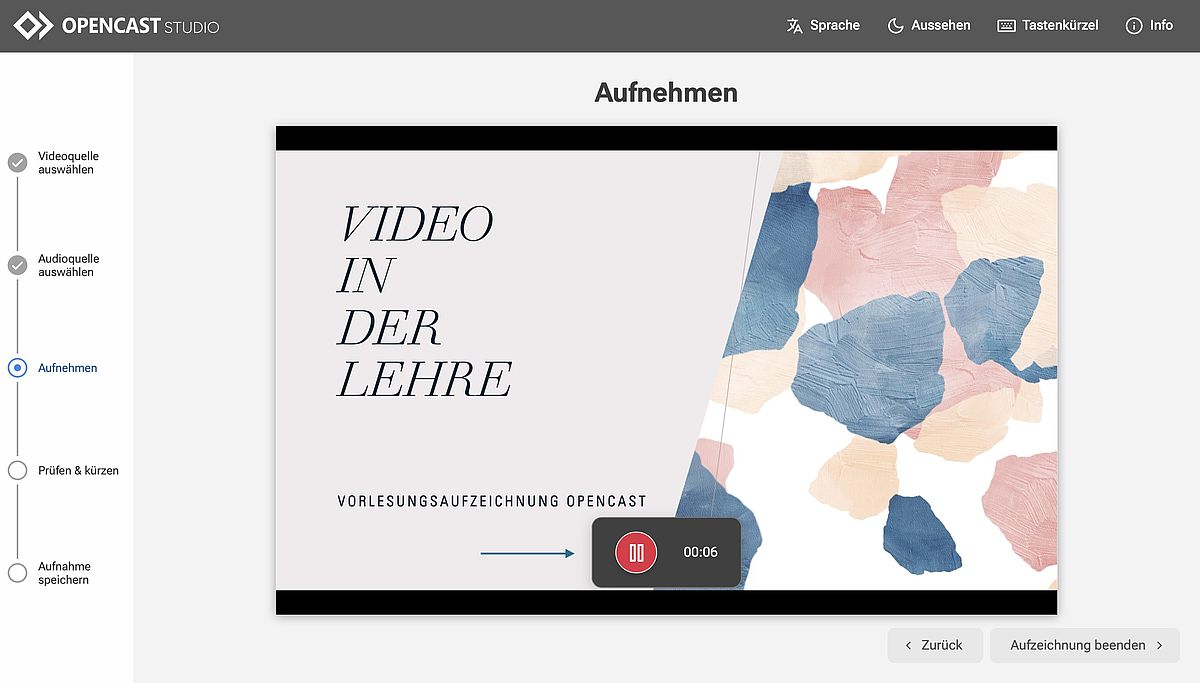Screen dimensions: 1200x683
Task: Click the Opencast Studio logo
Action: tap(117, 25)
